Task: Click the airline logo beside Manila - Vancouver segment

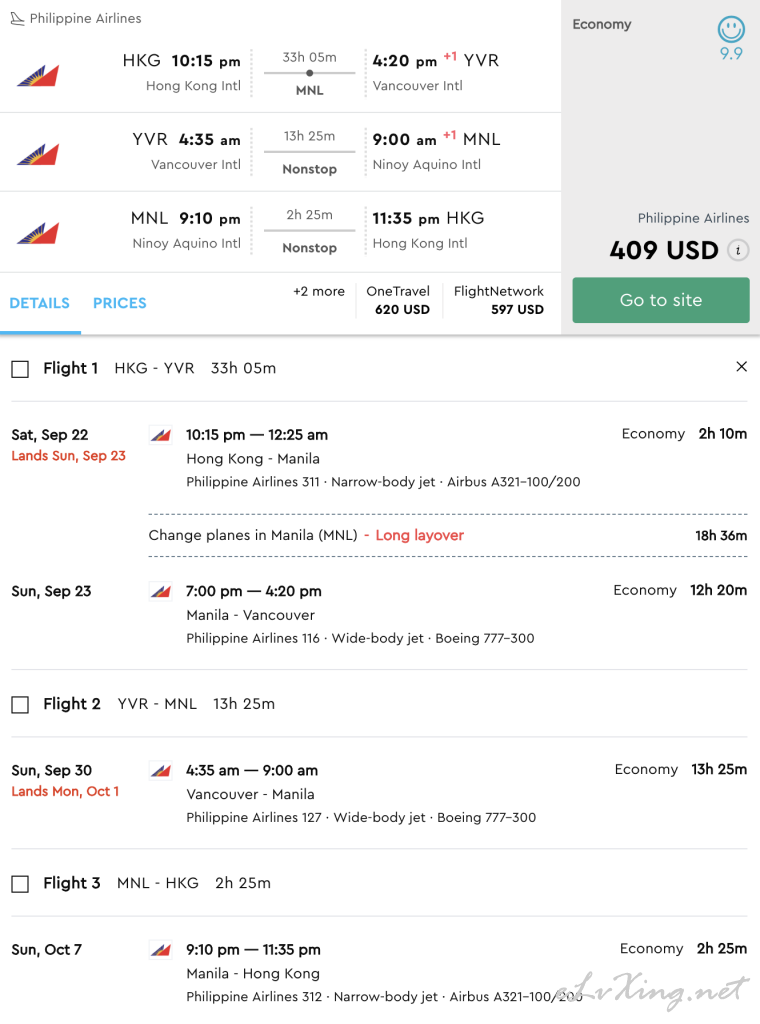Action: (x=161, y=591)
